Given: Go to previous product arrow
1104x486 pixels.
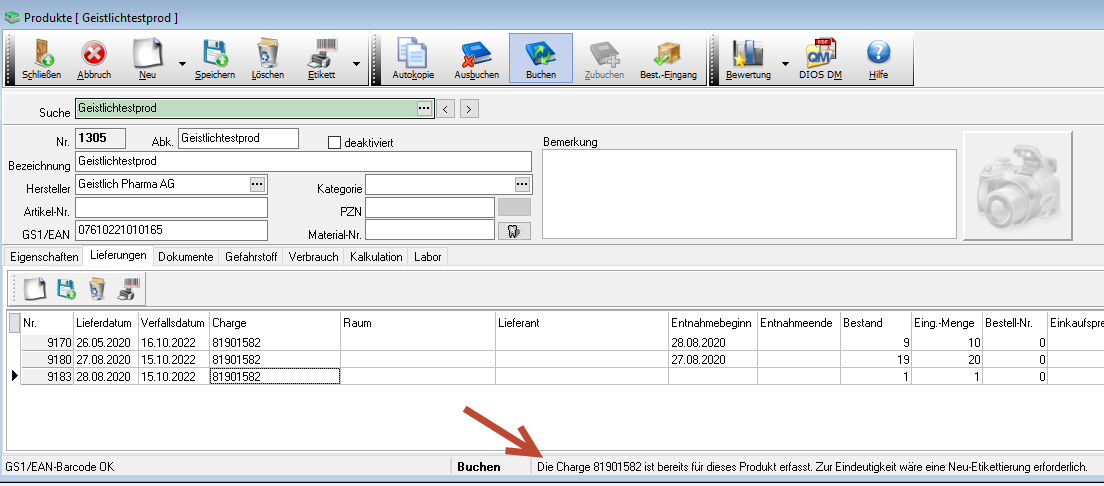Looking at the screenshot, I should coord(445,109).
